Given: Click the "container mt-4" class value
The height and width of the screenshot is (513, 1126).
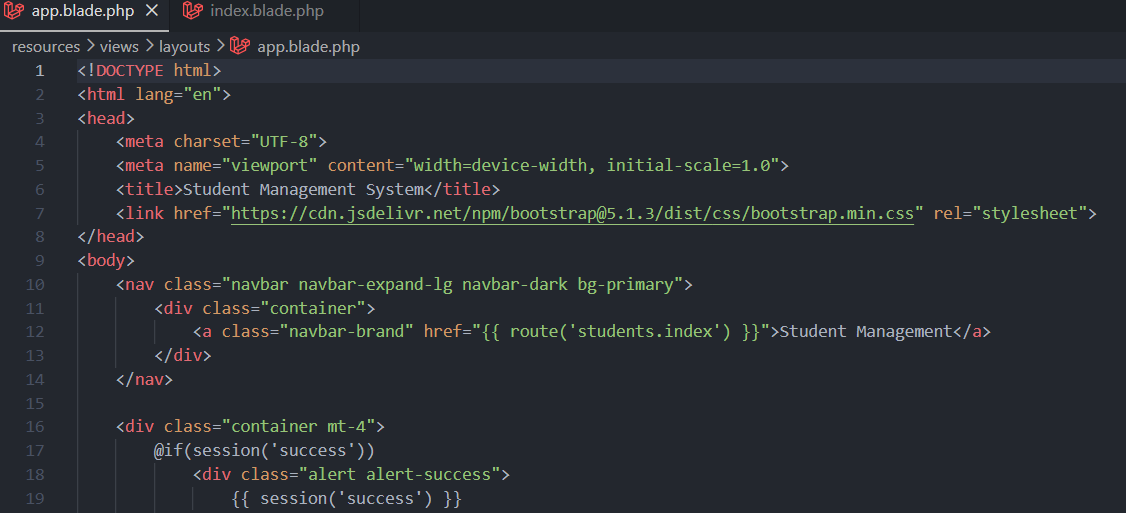Looking at the screenshot, I should pyautogui.click(x=299, y=427).
